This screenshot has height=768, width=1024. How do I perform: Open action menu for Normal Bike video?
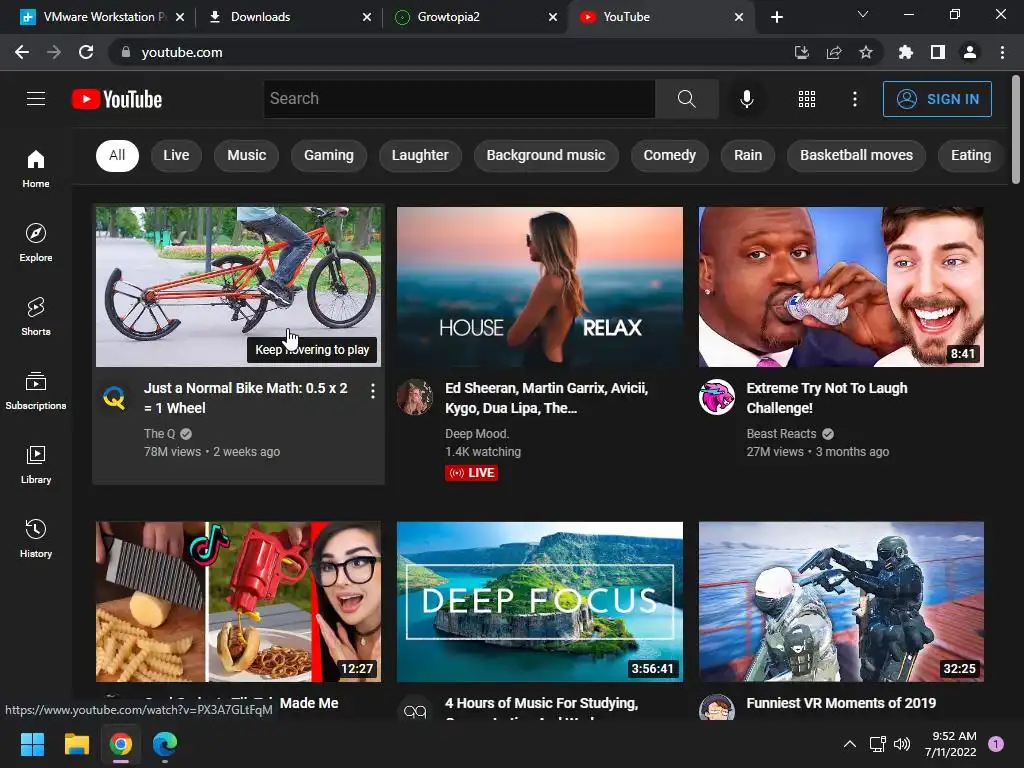coord(372,391)
